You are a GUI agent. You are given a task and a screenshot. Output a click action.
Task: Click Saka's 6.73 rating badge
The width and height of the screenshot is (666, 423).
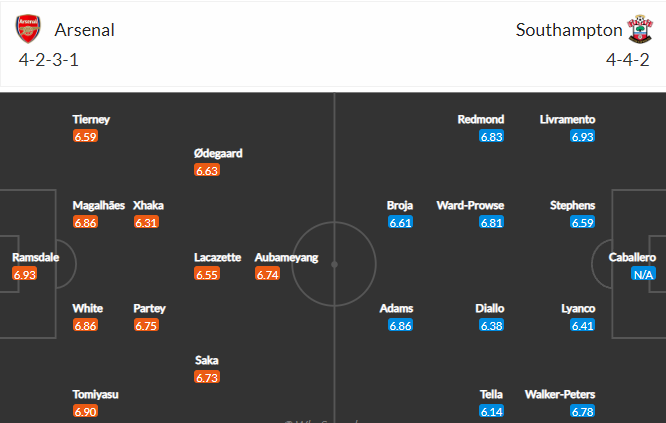pos(207,377)
